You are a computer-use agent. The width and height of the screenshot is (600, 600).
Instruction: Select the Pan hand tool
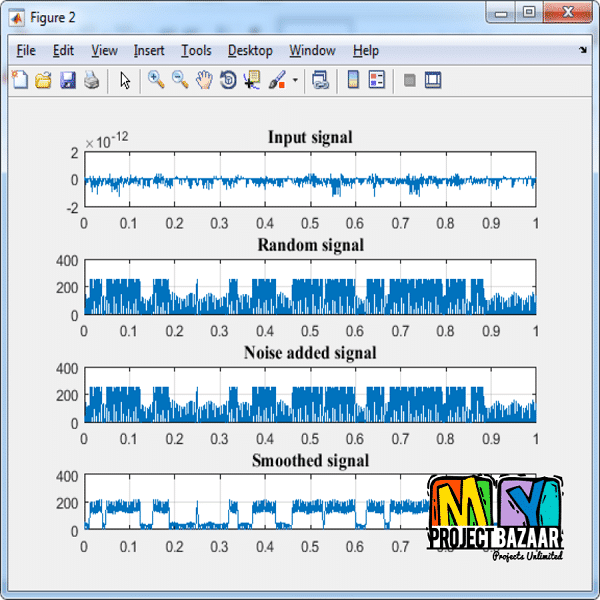[x=204, y=80]
